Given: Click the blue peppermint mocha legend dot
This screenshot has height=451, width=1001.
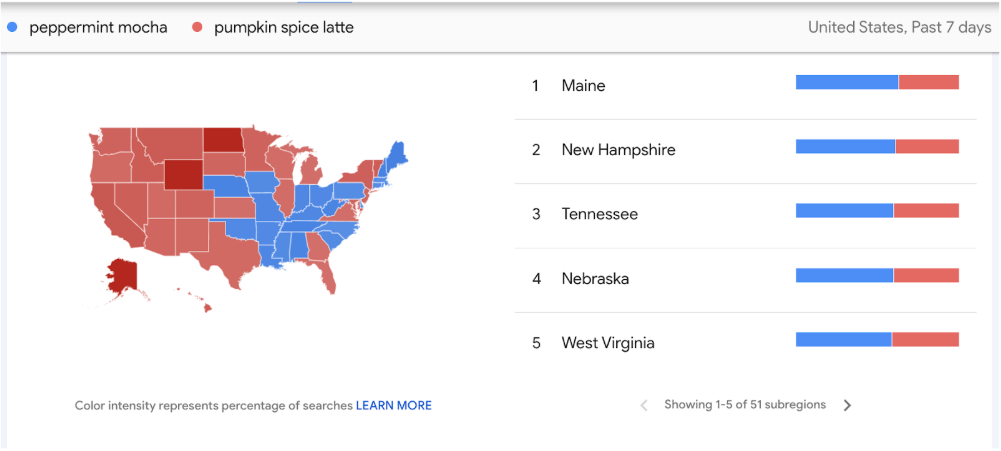Looking at the screenshot, I should coord(12,27).
